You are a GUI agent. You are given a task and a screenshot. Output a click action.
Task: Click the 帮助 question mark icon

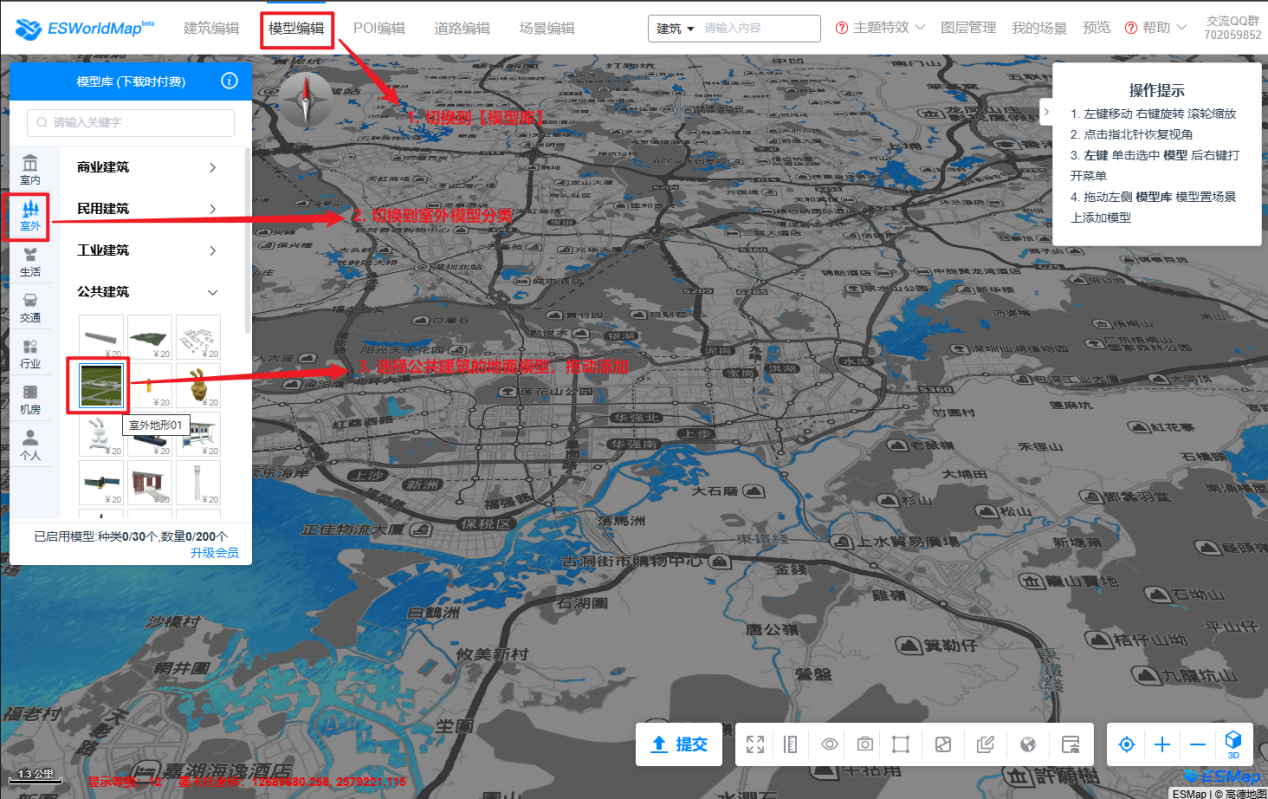tap(1131, 28)
